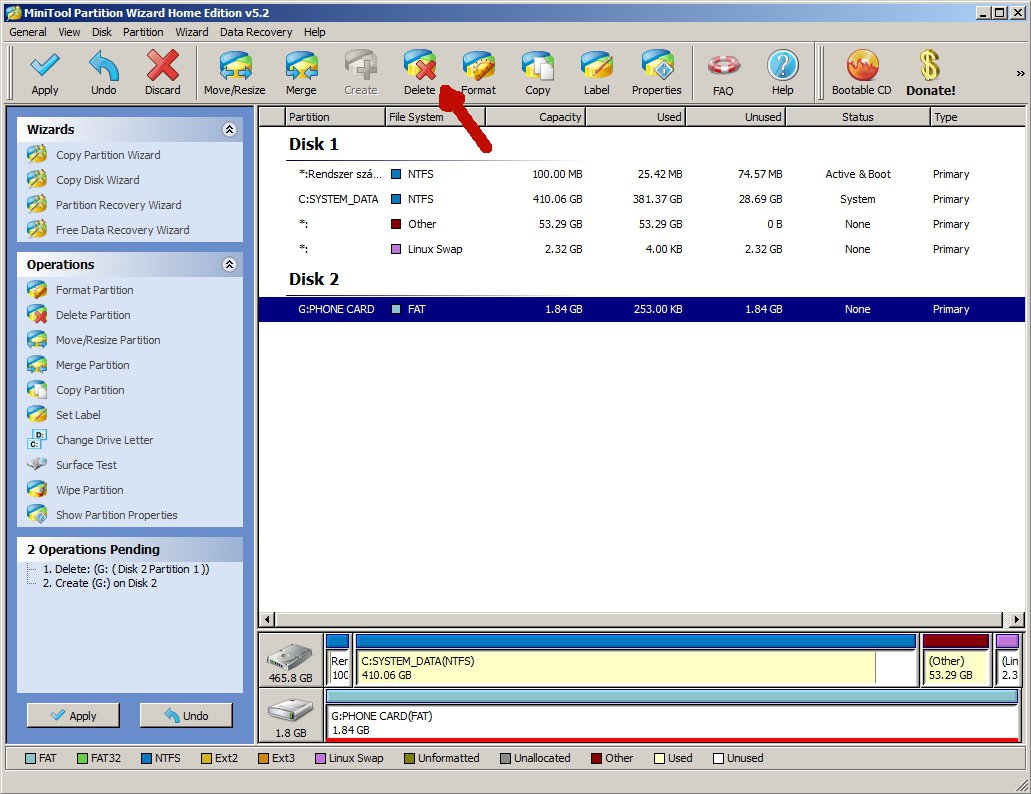Click the Capacity column header
This screenshot has height=794, width=1031.
tap(535, 117)
